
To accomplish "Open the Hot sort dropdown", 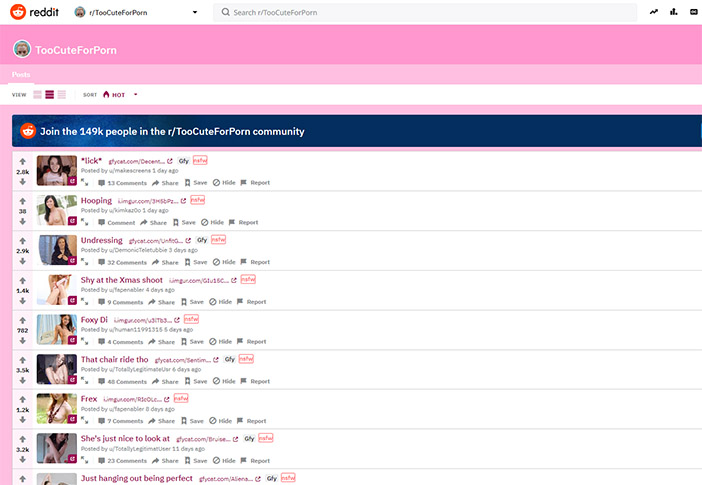I will pyautogui.click(x=120, y=94).
